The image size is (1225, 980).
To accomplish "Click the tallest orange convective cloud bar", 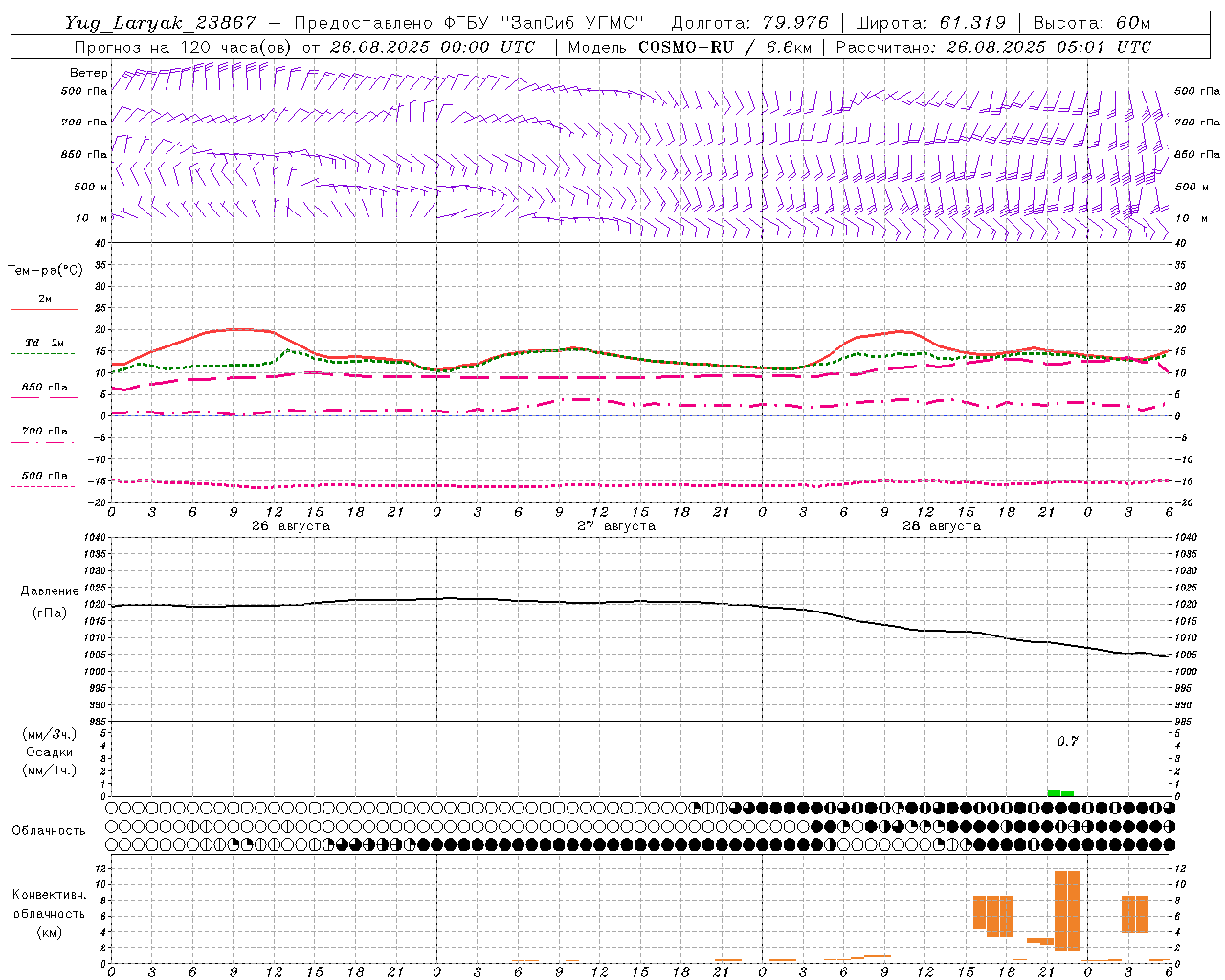I will [1067, 910].
